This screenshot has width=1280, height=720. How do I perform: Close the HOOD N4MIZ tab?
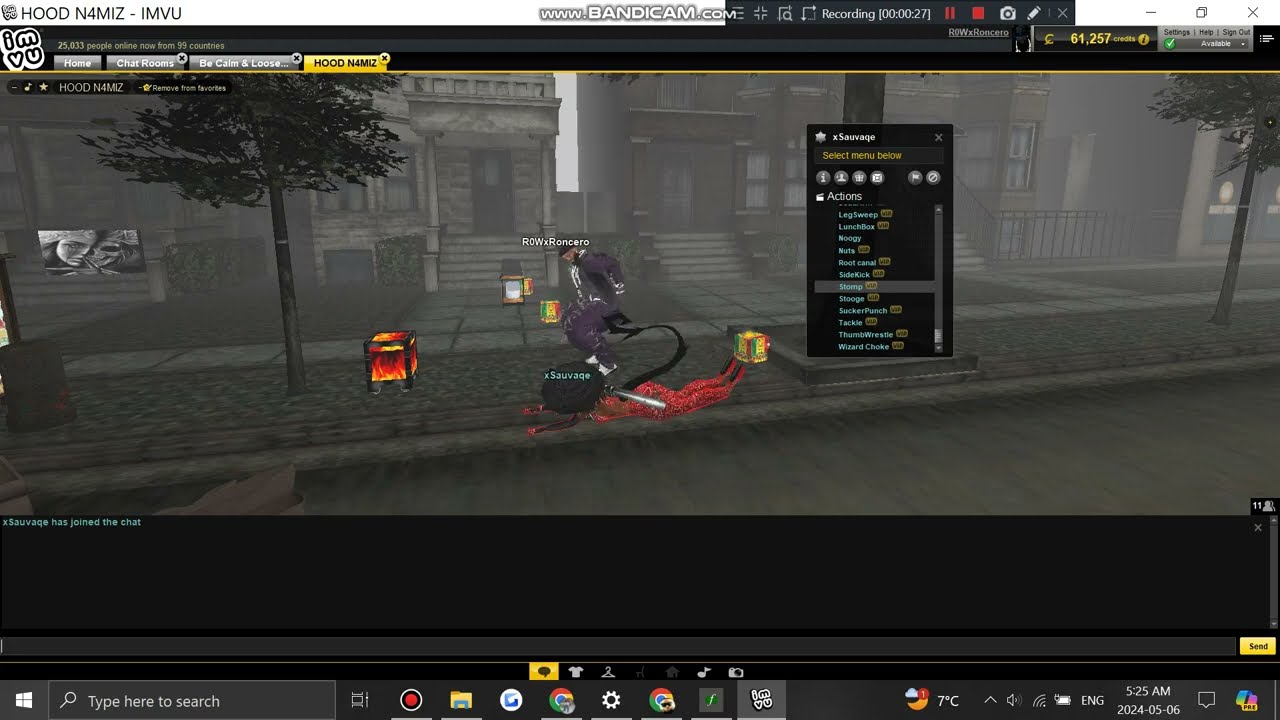pyautogui.click(x=384, y=58)
